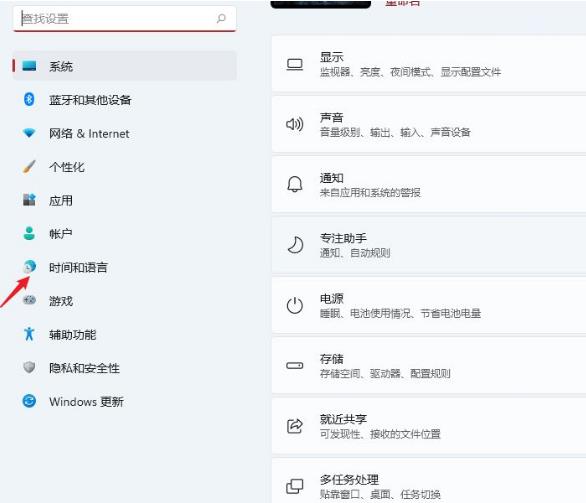This screenshot has width=586, height=503.
Task: Click the text 贴靠窗口、桌面、任务切换
Action: [x=380, y=494]
